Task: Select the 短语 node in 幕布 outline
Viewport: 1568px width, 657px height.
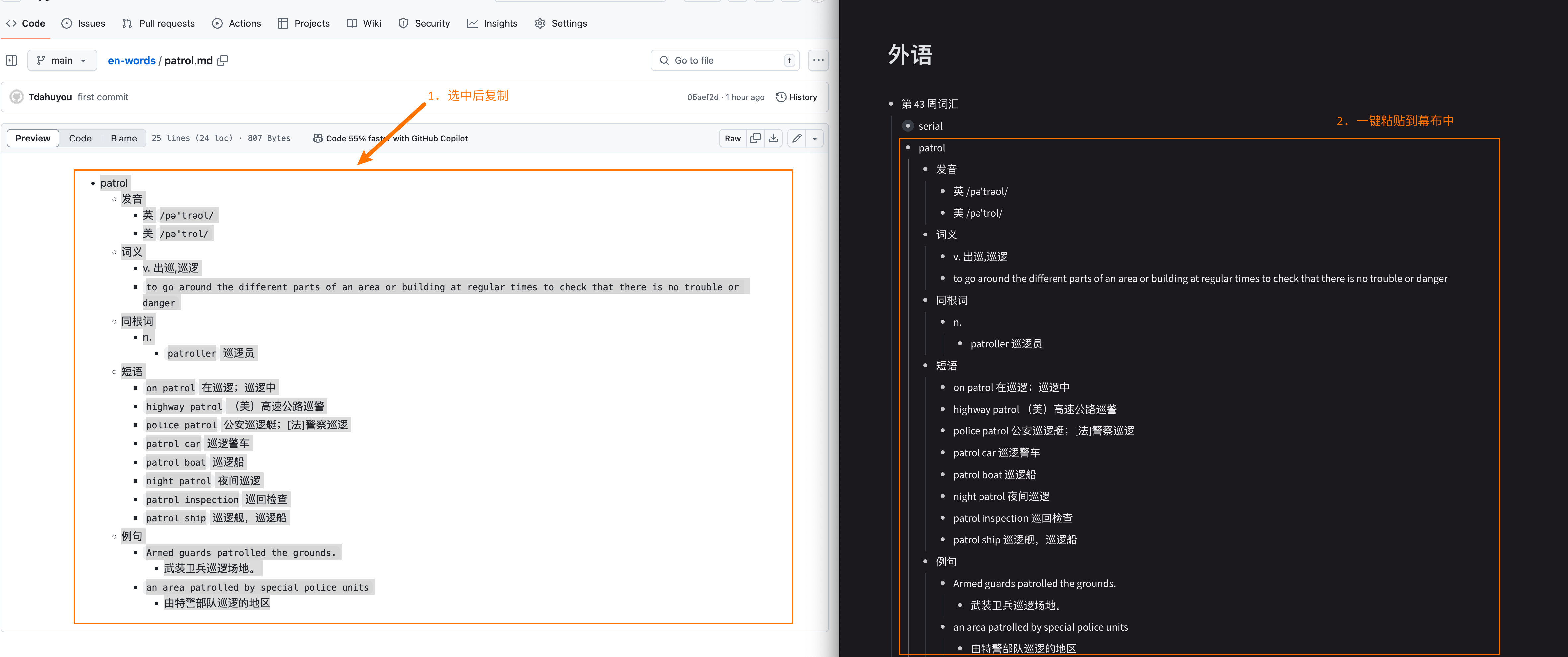Action: click(x=947, y=365)
